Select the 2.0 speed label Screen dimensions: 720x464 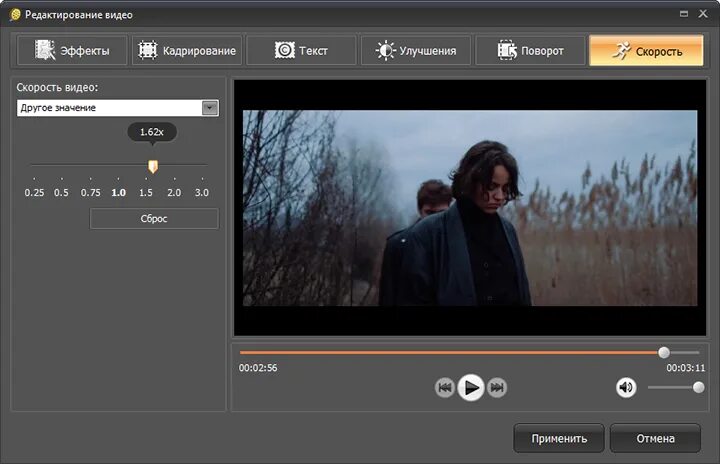click(174, 192)
